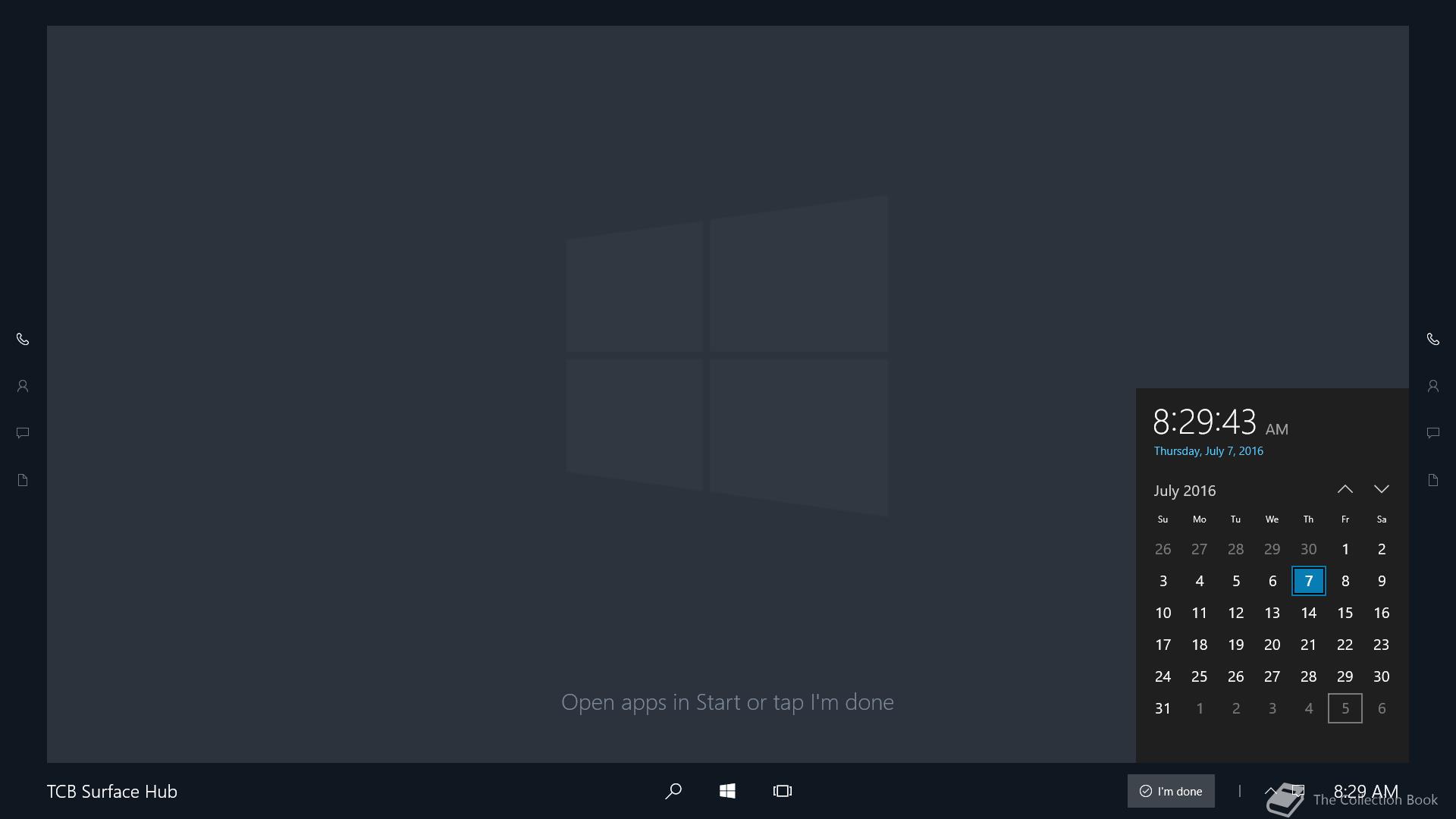The width and height of the screenshot is (1456, 819).
Task: Select outlined August 5 in calendar
Action: pyautogui.click(x=1345, y=708)
